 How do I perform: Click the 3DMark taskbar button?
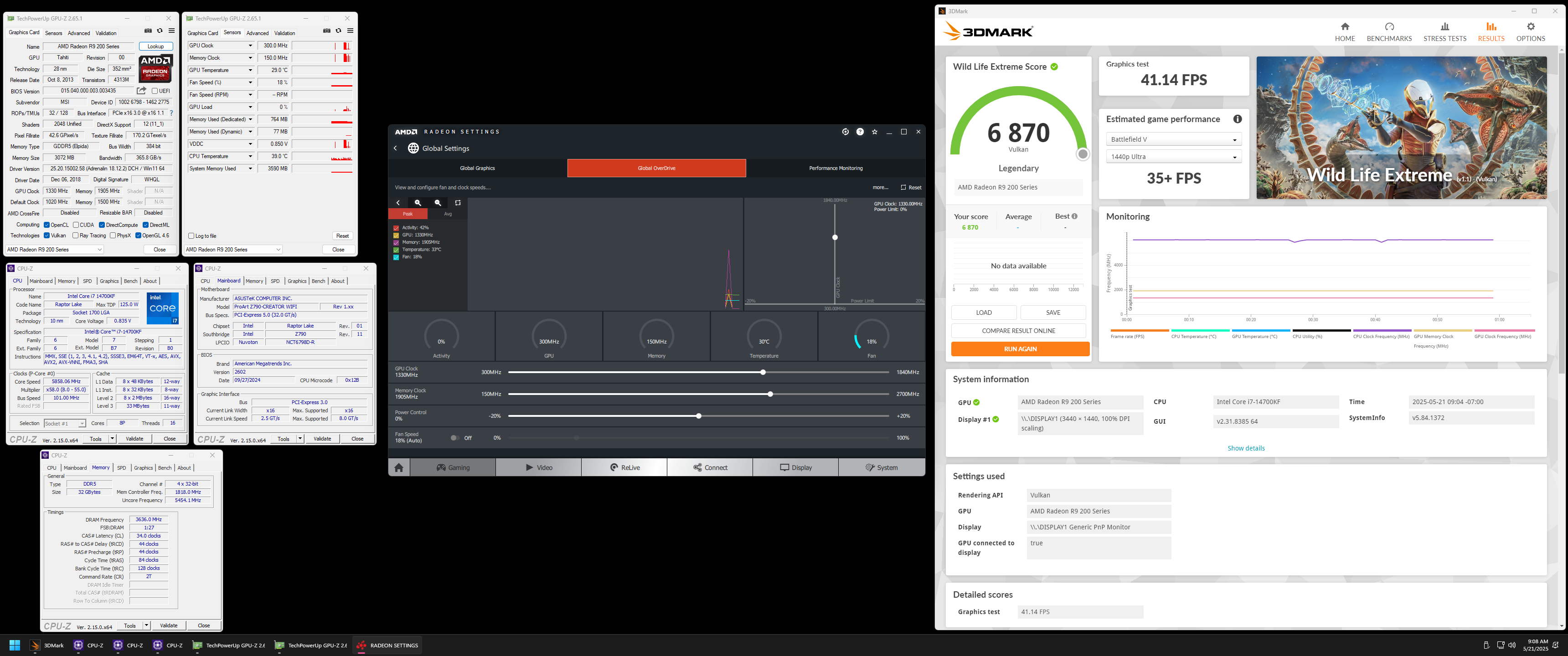coord(47,645)
